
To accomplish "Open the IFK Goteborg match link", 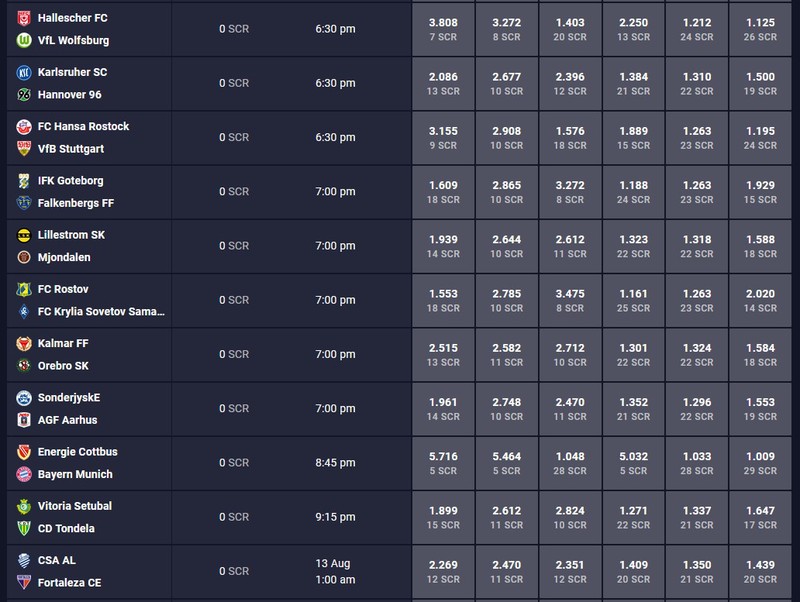I will pos(70,181).
